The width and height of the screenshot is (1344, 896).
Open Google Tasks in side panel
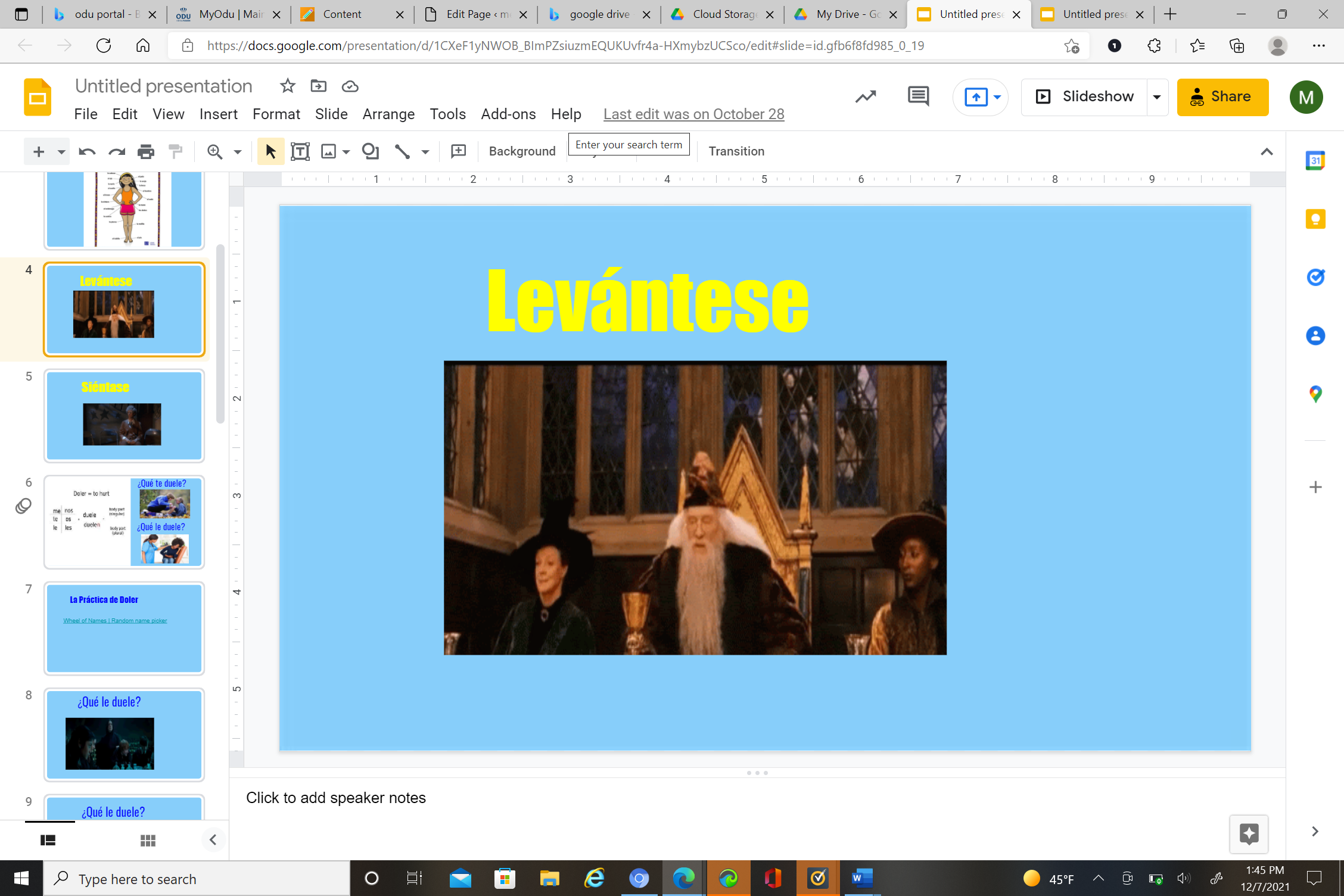(1315, 277)
